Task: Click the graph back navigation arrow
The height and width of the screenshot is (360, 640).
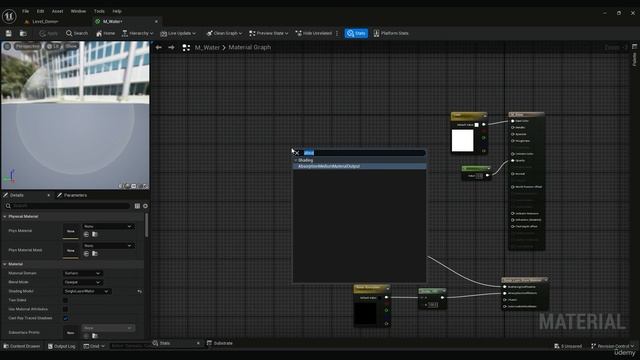Action: [158, 48]
